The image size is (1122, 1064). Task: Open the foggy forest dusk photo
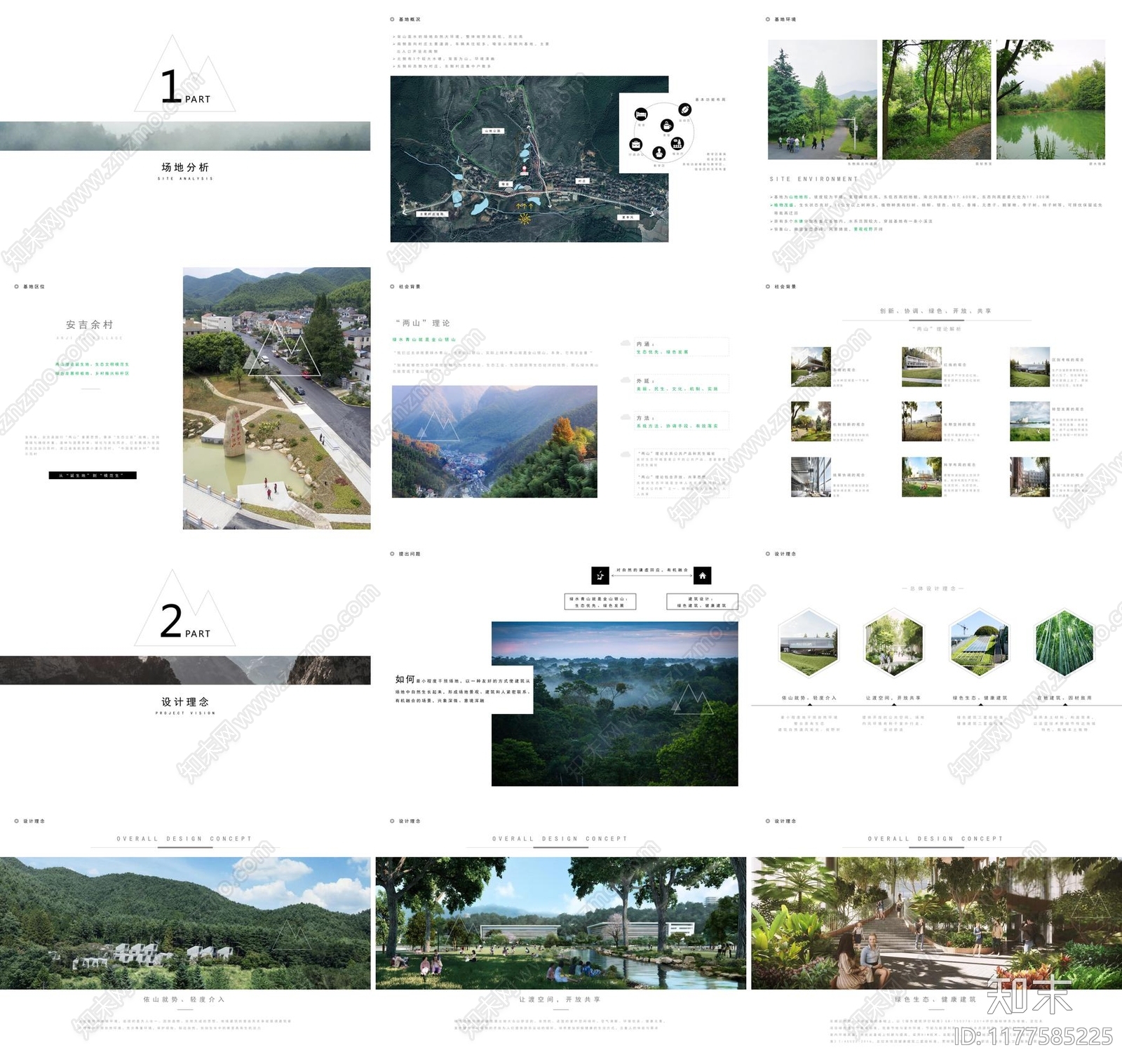click(615, 703)
